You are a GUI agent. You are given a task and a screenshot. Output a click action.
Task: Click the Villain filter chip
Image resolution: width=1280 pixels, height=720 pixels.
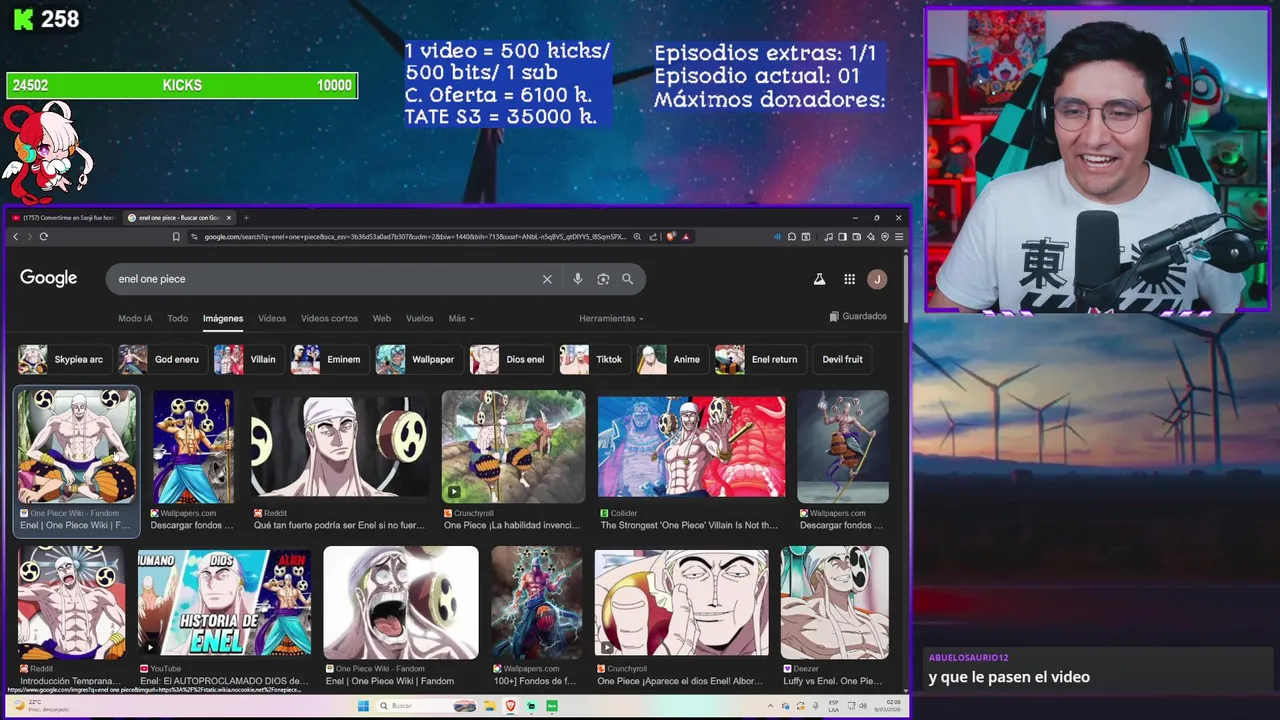pyautogui.click(x=247, y=359)
